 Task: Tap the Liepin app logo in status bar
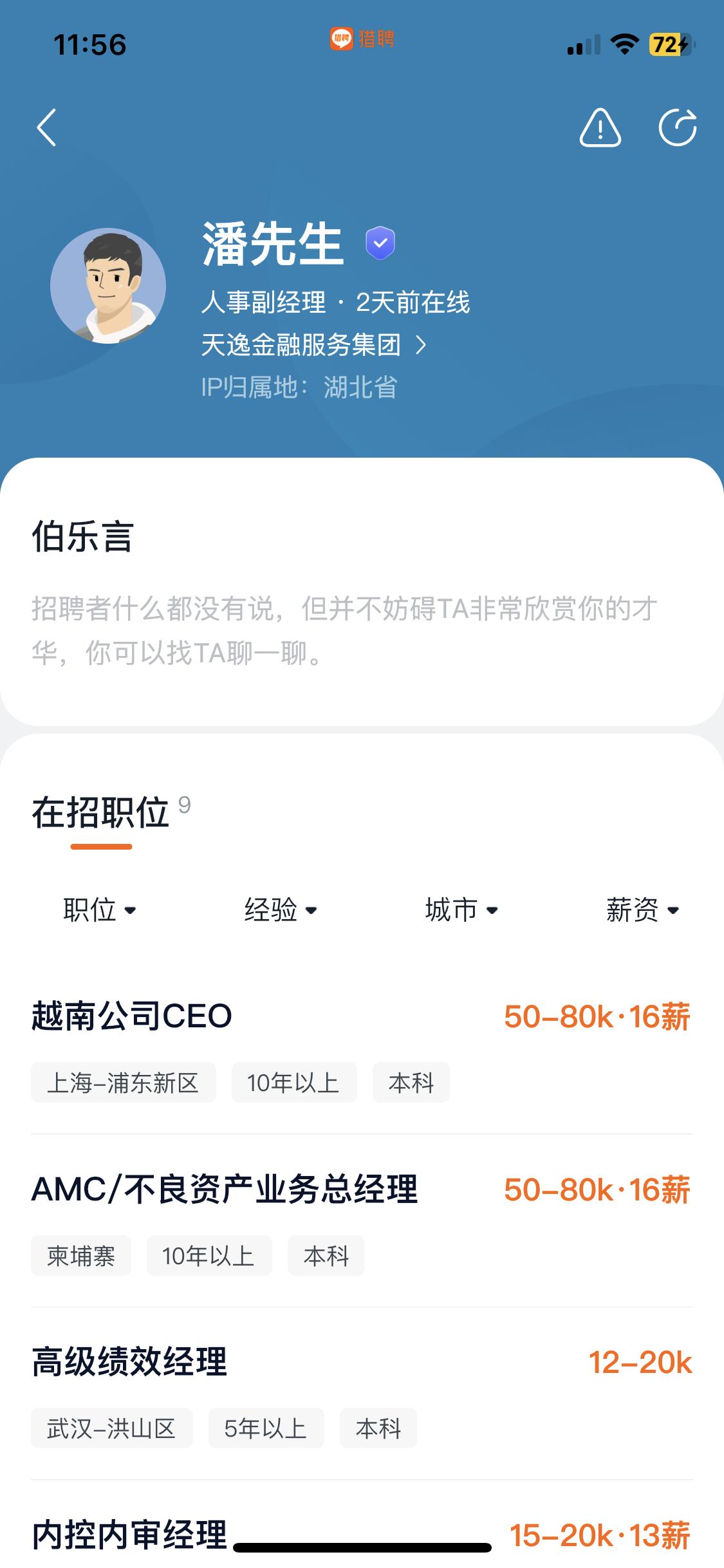point(362,39)
